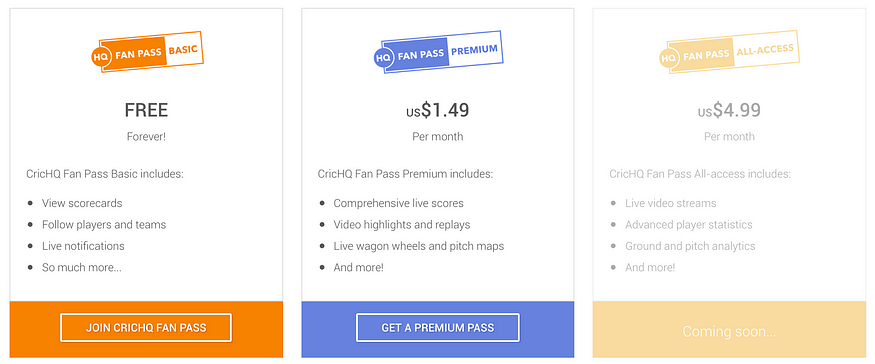Viewport: 875px width, 364px height.
Task: Click Live wagon wheels and pitch maps
Action: tap(419, 246)
